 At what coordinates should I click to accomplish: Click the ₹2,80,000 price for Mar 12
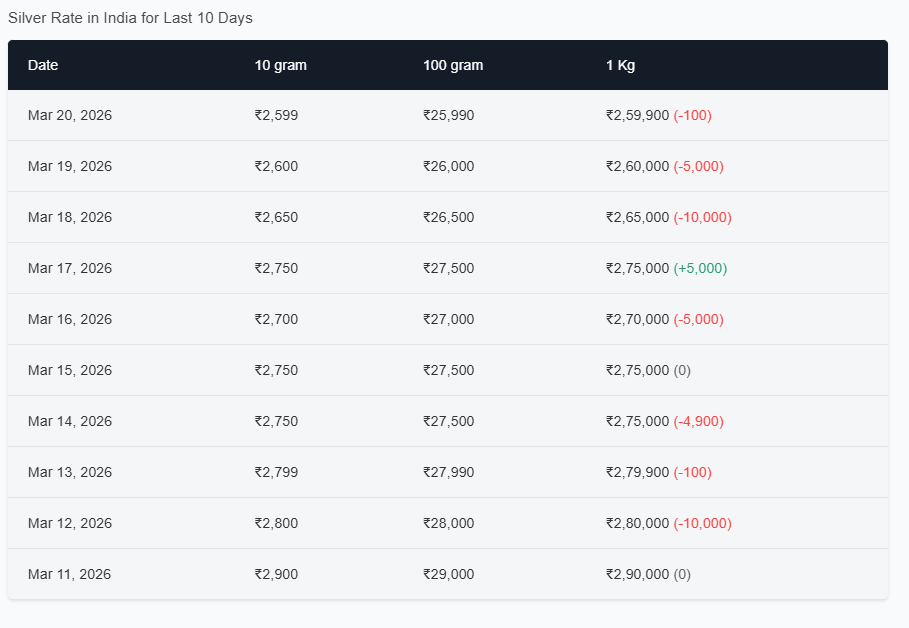click(637, 523)
